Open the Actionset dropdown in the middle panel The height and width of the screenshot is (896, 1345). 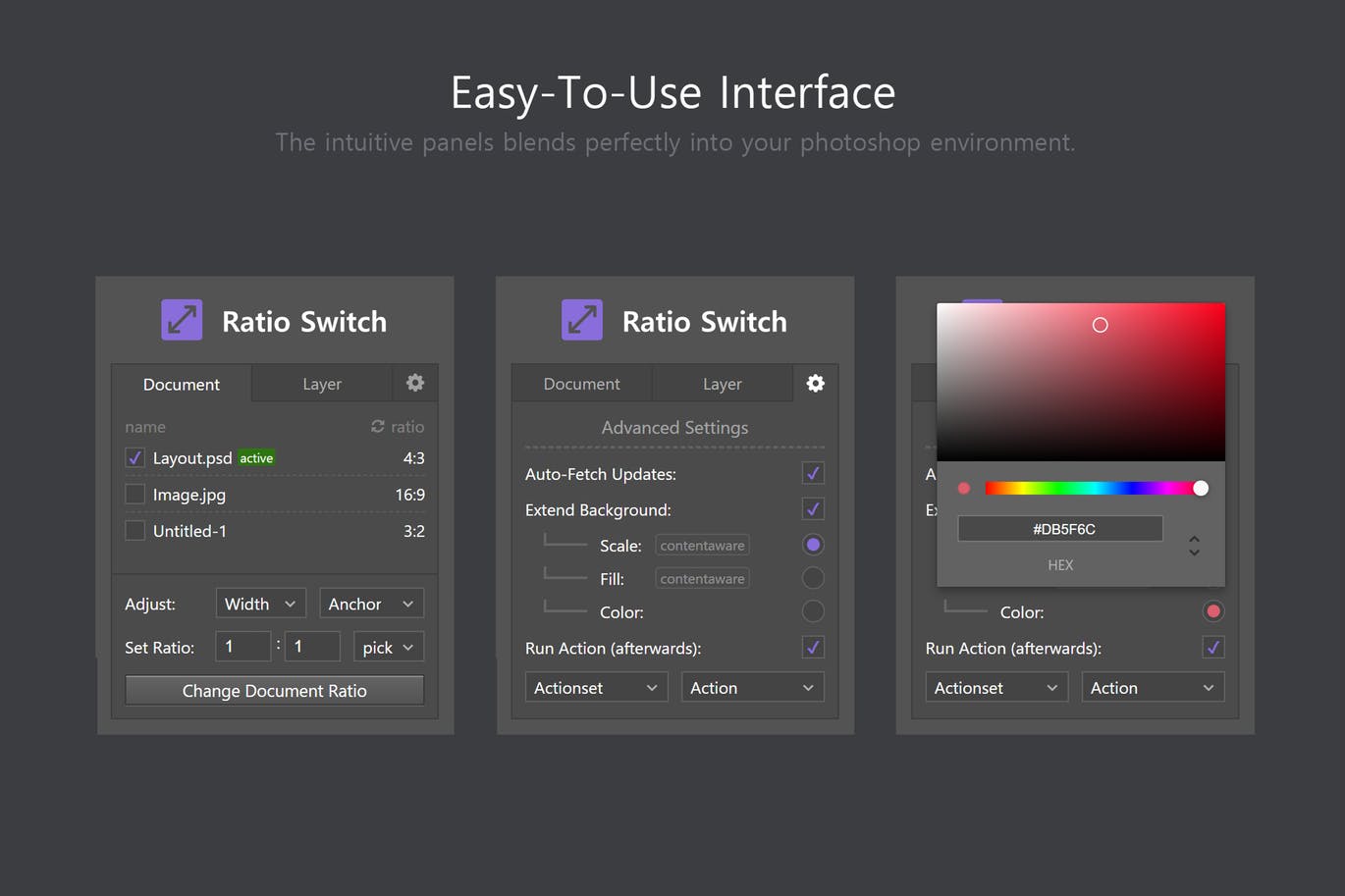tap(595, 687)
